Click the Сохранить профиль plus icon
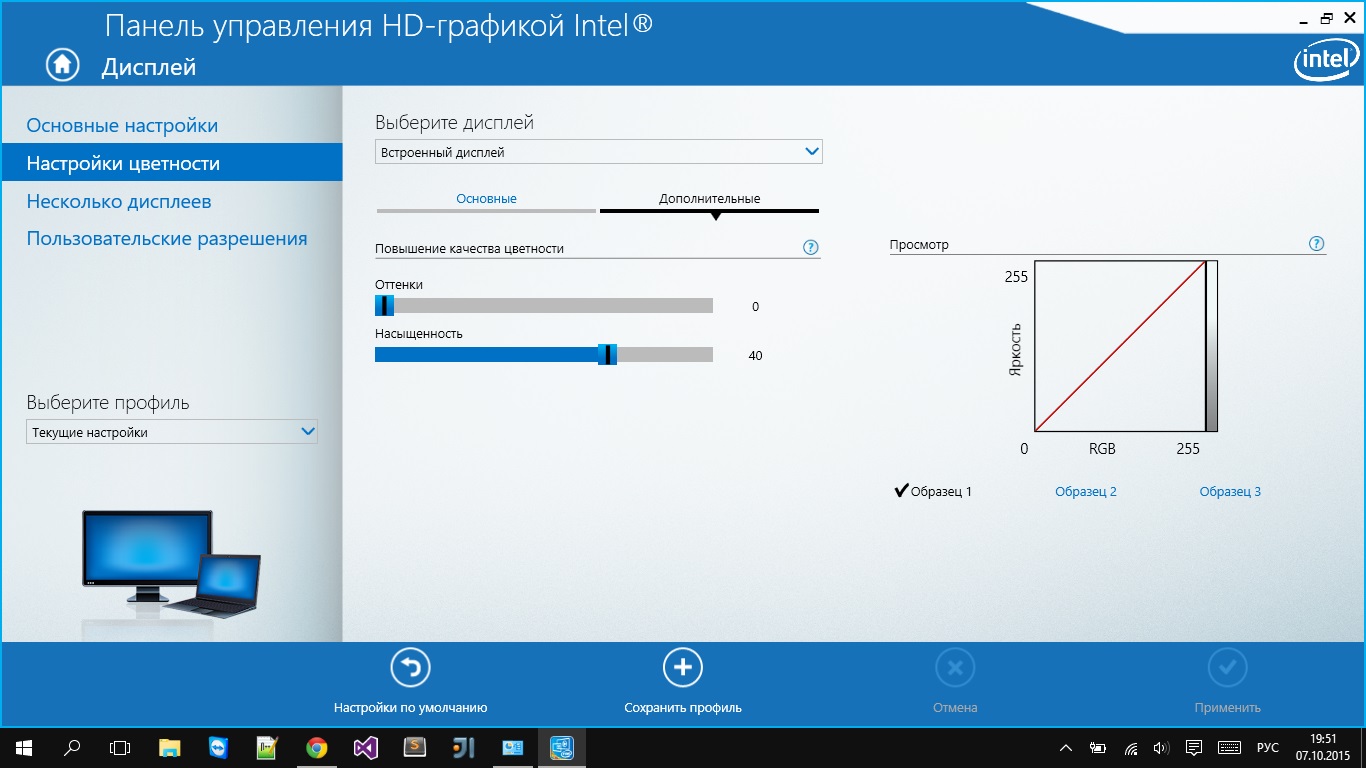1366x768 pixels. coord(683,668)
